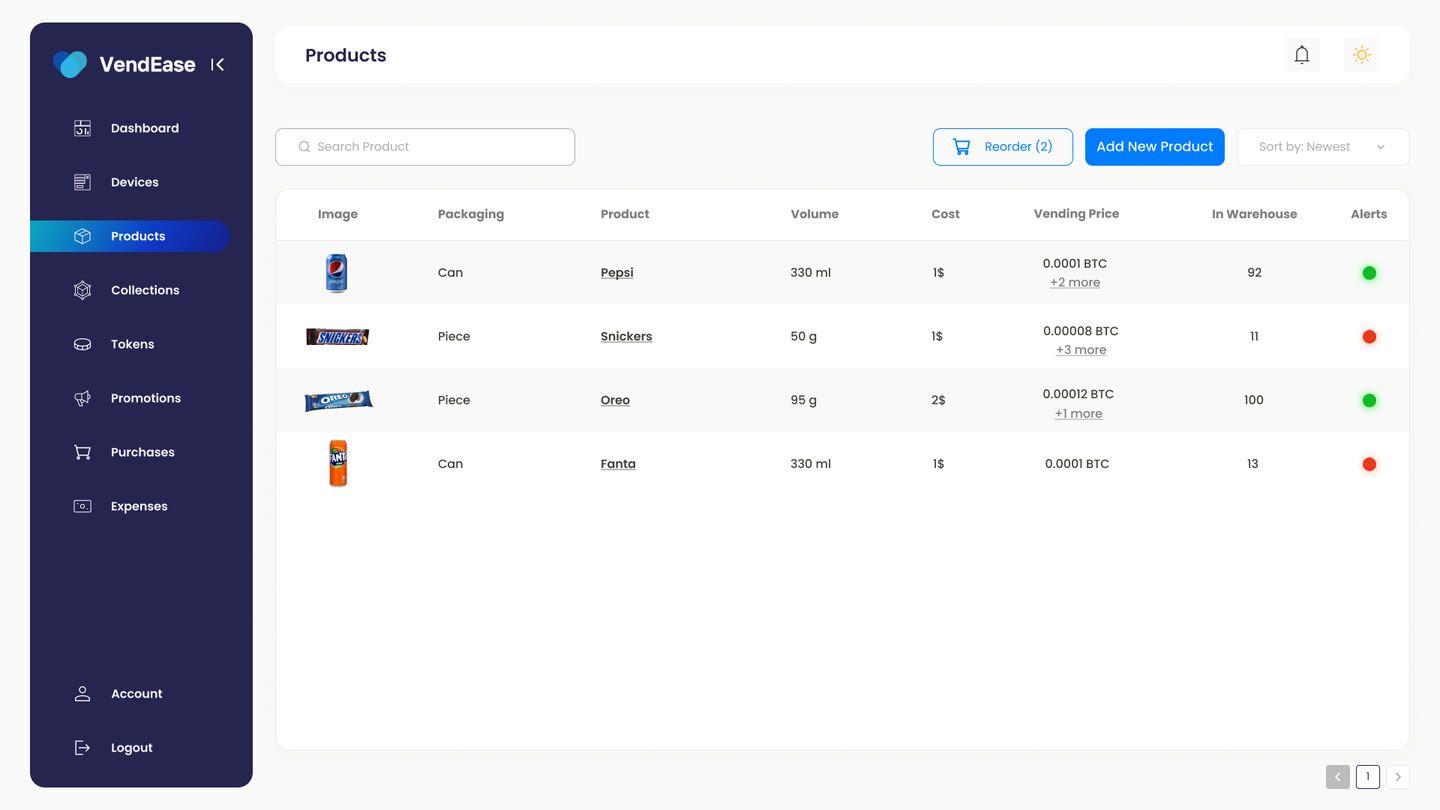Click the Products box icon
Screen dimensions: 1440x810
click(x=83, y=236)
